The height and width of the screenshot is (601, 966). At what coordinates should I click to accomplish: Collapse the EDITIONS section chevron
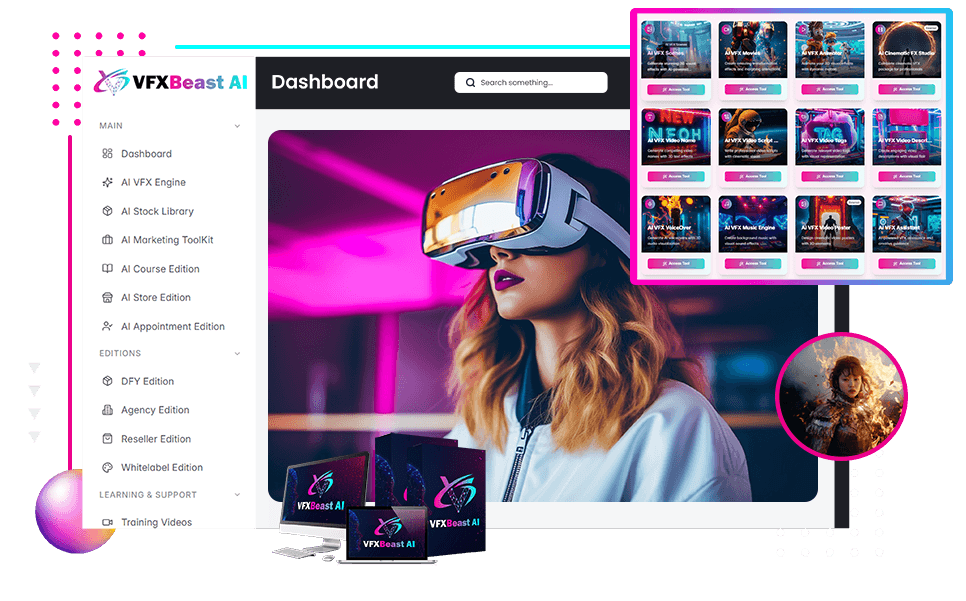(237, 353)
